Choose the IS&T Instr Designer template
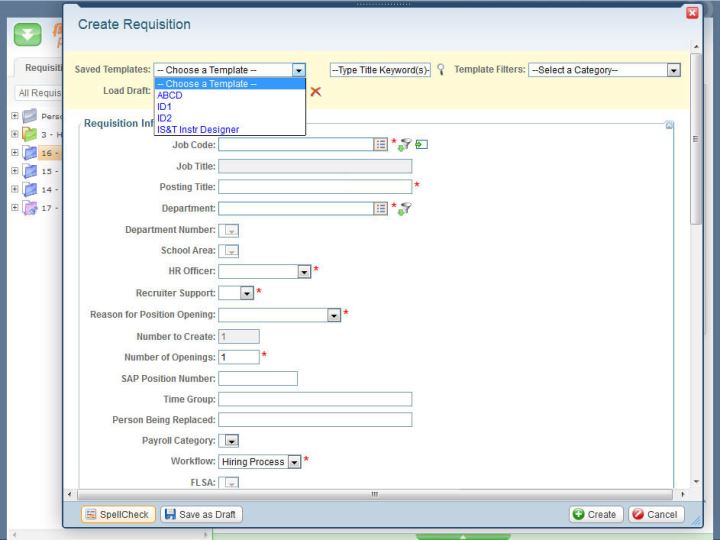 (x=197, y=129)
